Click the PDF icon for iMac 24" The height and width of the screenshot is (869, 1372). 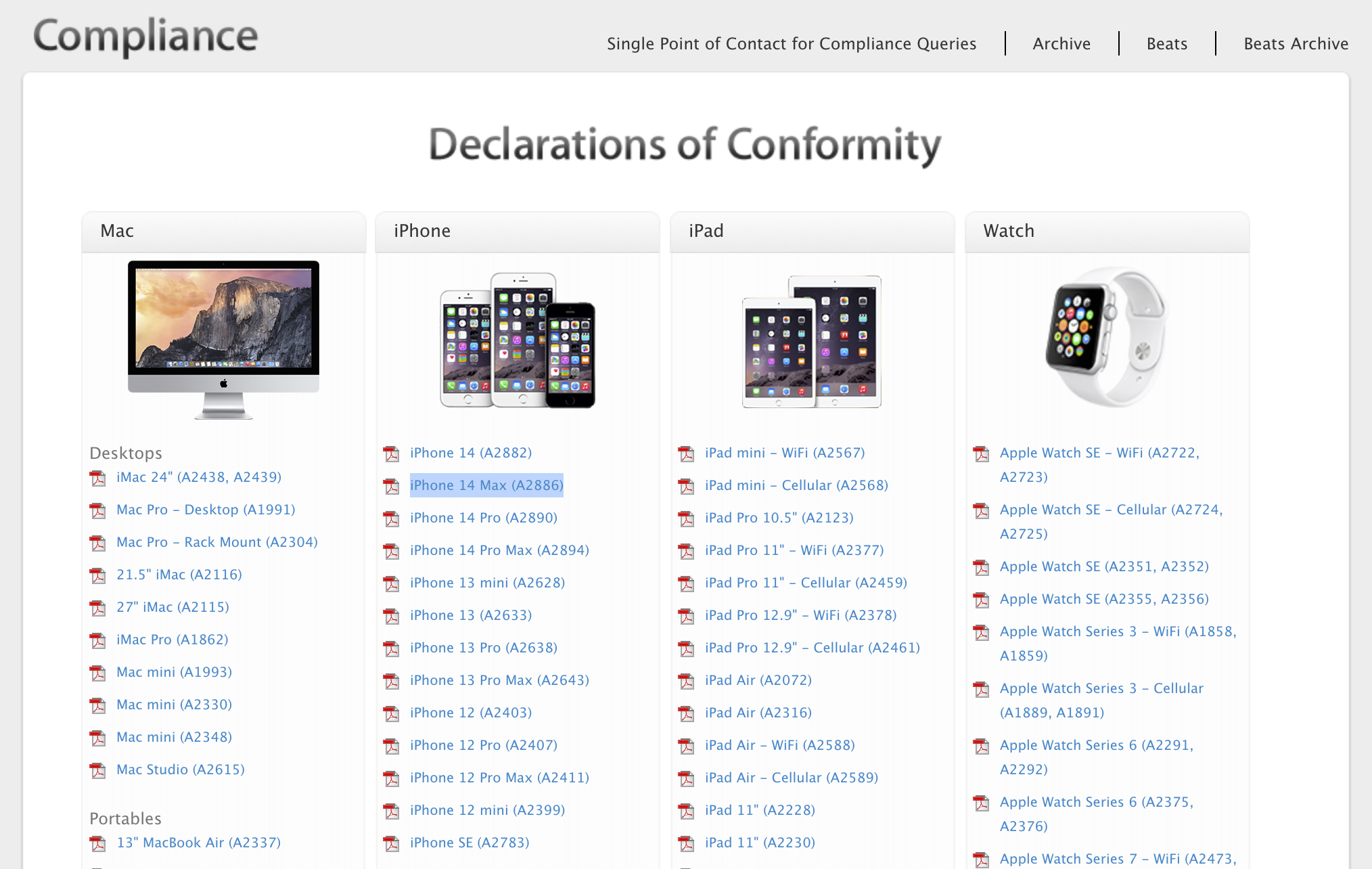[97, 477]
